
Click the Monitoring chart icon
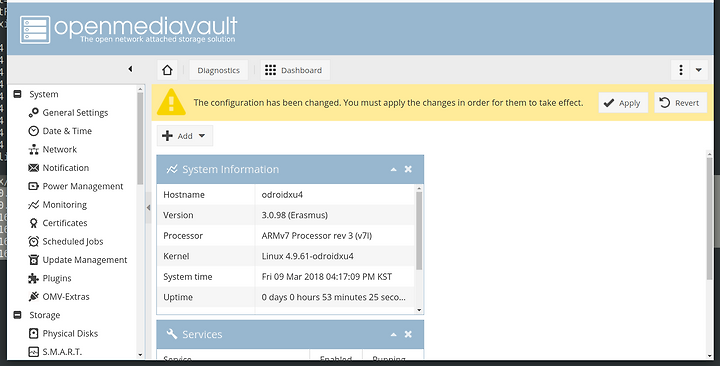pyautogui.click(x=34, y=204)
